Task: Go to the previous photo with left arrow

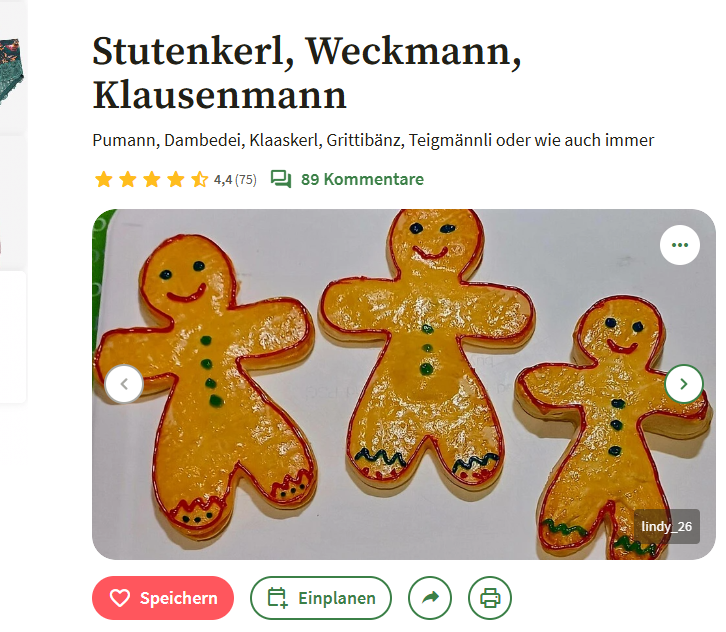Action: pyautogui.click(x=124, y=383)
